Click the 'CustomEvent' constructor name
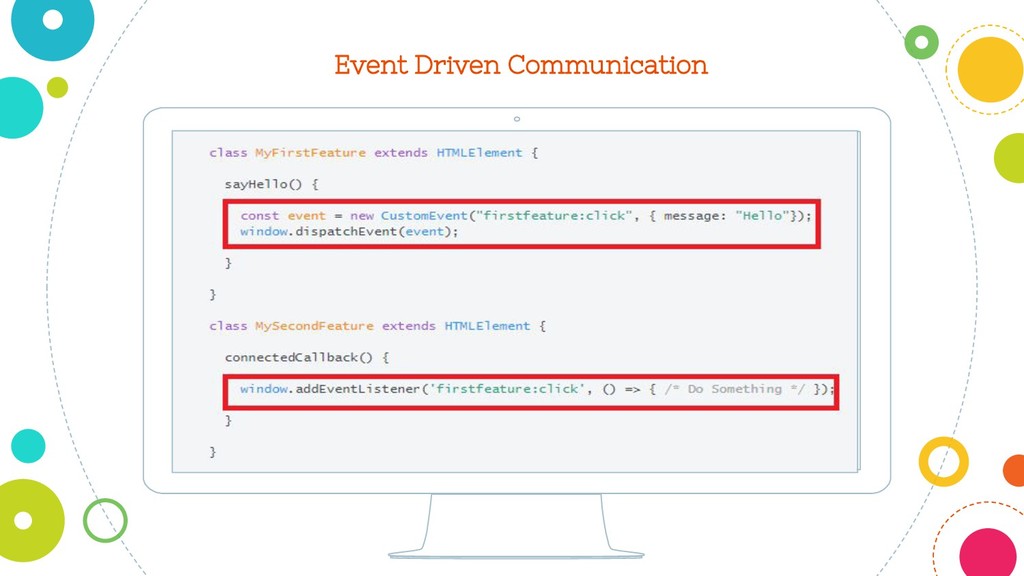 click(424, 216)
